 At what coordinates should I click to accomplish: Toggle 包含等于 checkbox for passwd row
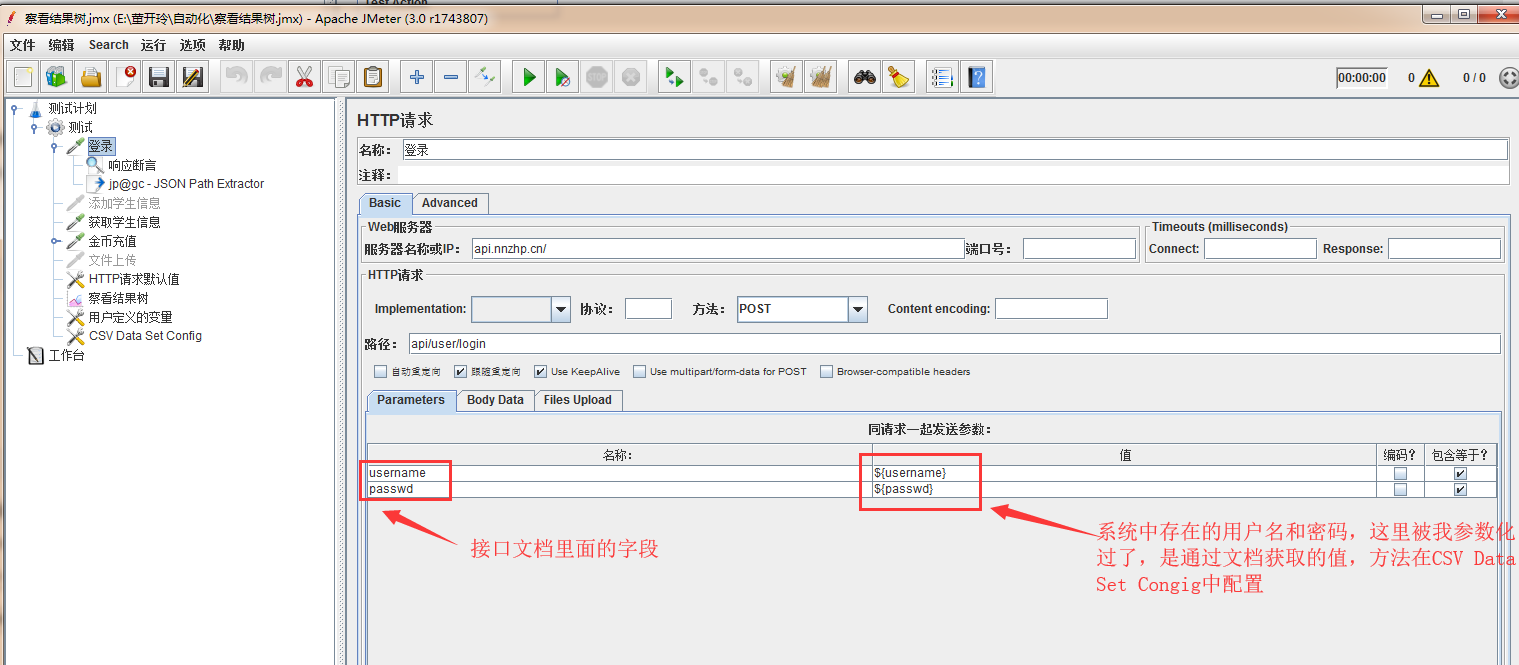pos(1461,490)
